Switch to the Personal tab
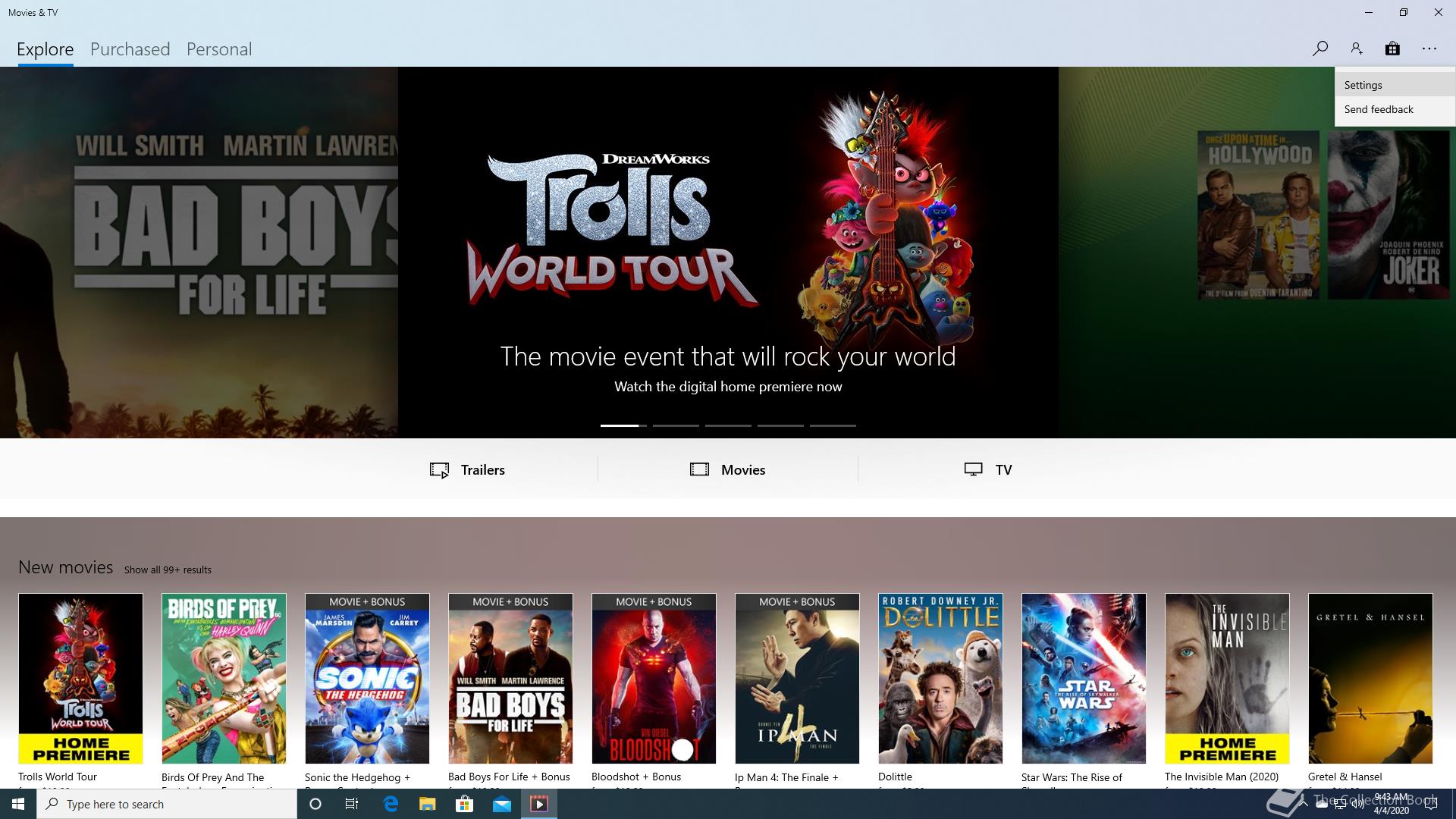This screenshot has width=1456, height=819. [x=219, y=49]
